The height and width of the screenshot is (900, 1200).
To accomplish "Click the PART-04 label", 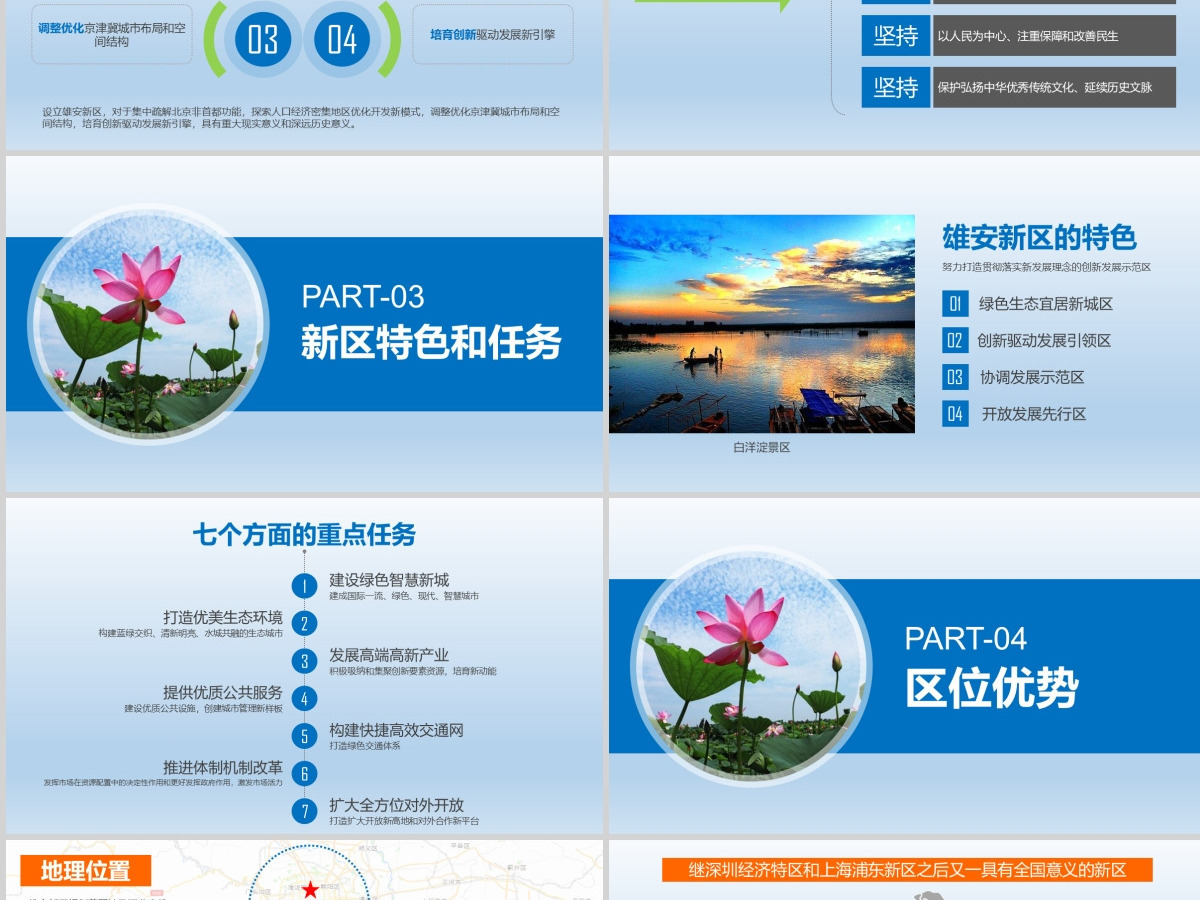I will point(966,639).
